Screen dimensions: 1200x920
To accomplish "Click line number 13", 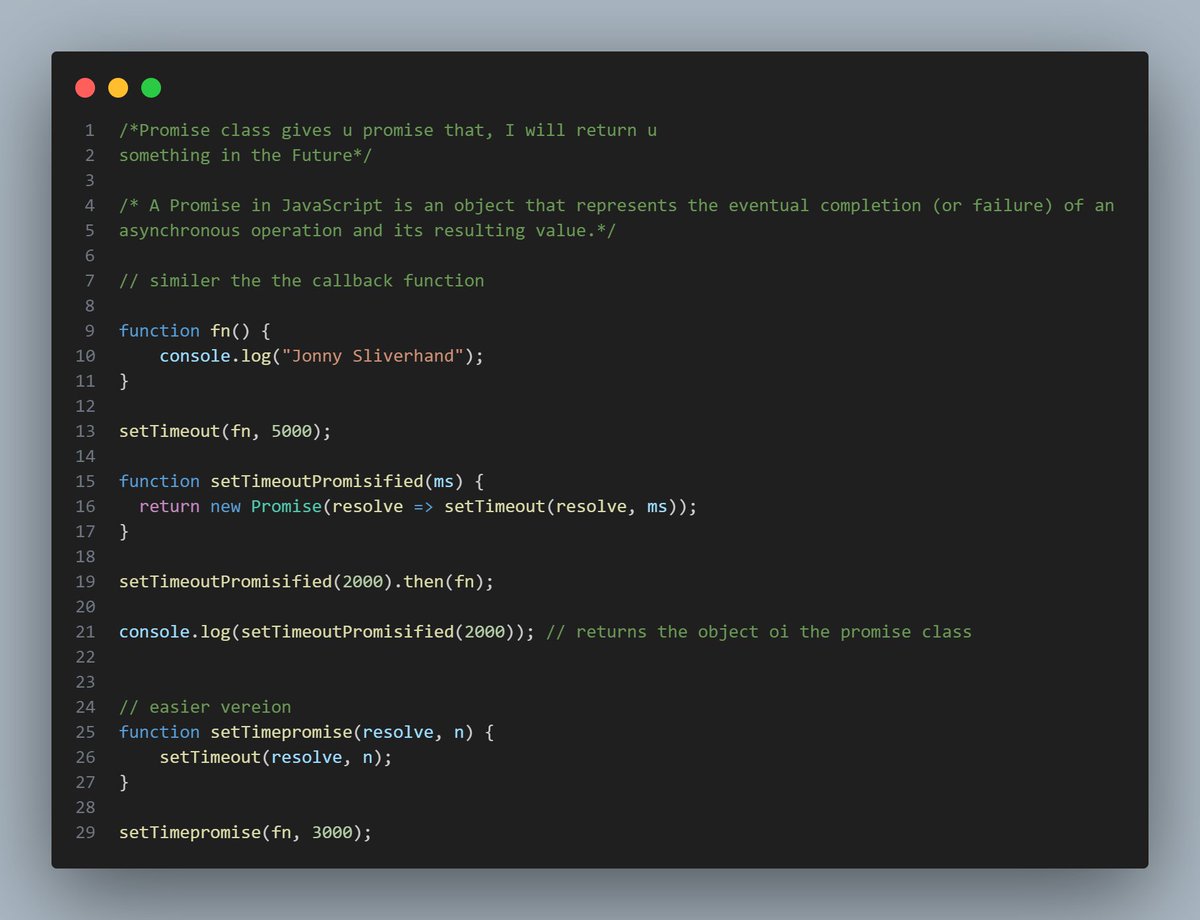I will click(x=85, y=431).
